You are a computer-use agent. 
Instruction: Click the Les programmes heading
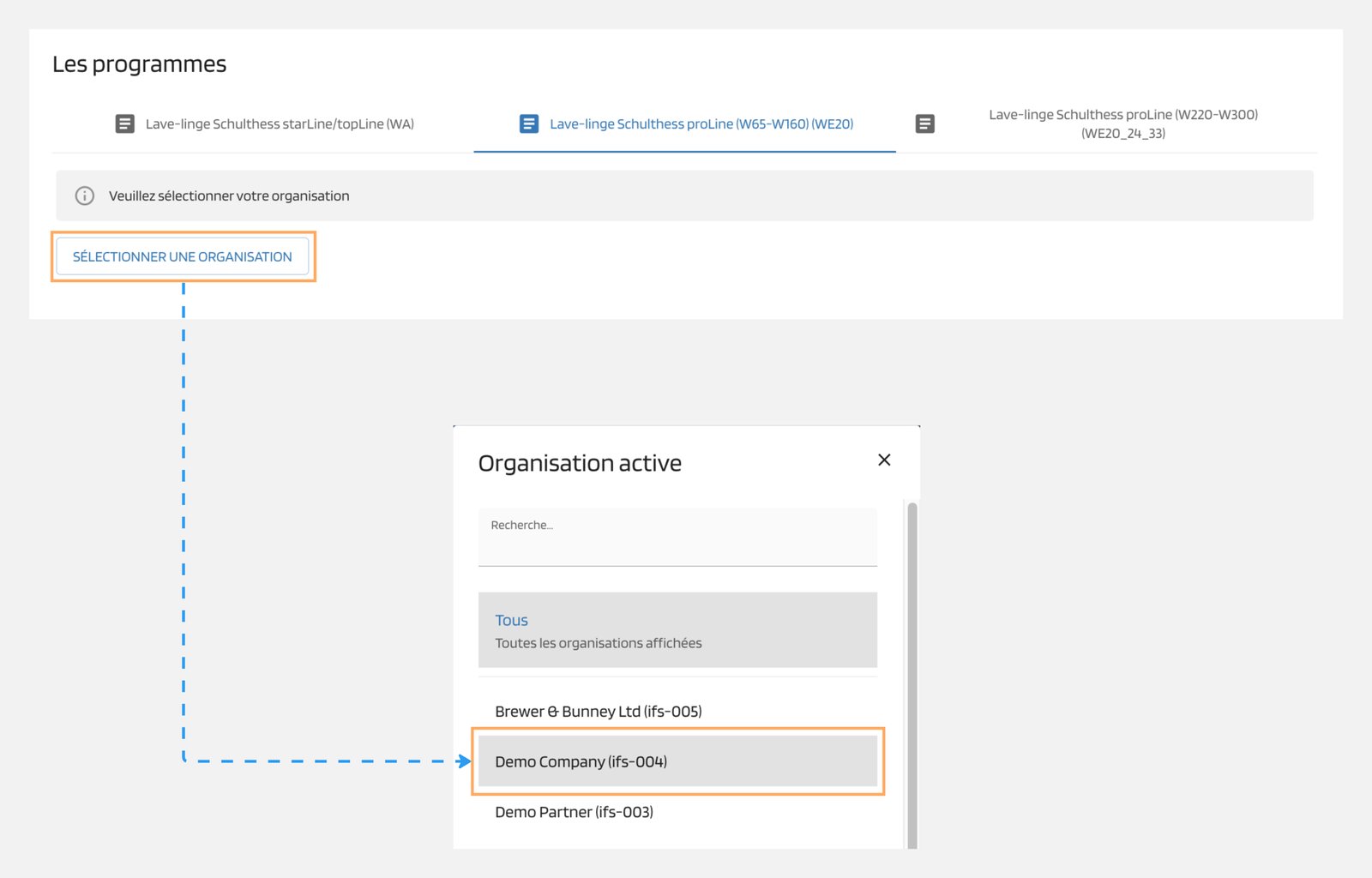[140, 64]
